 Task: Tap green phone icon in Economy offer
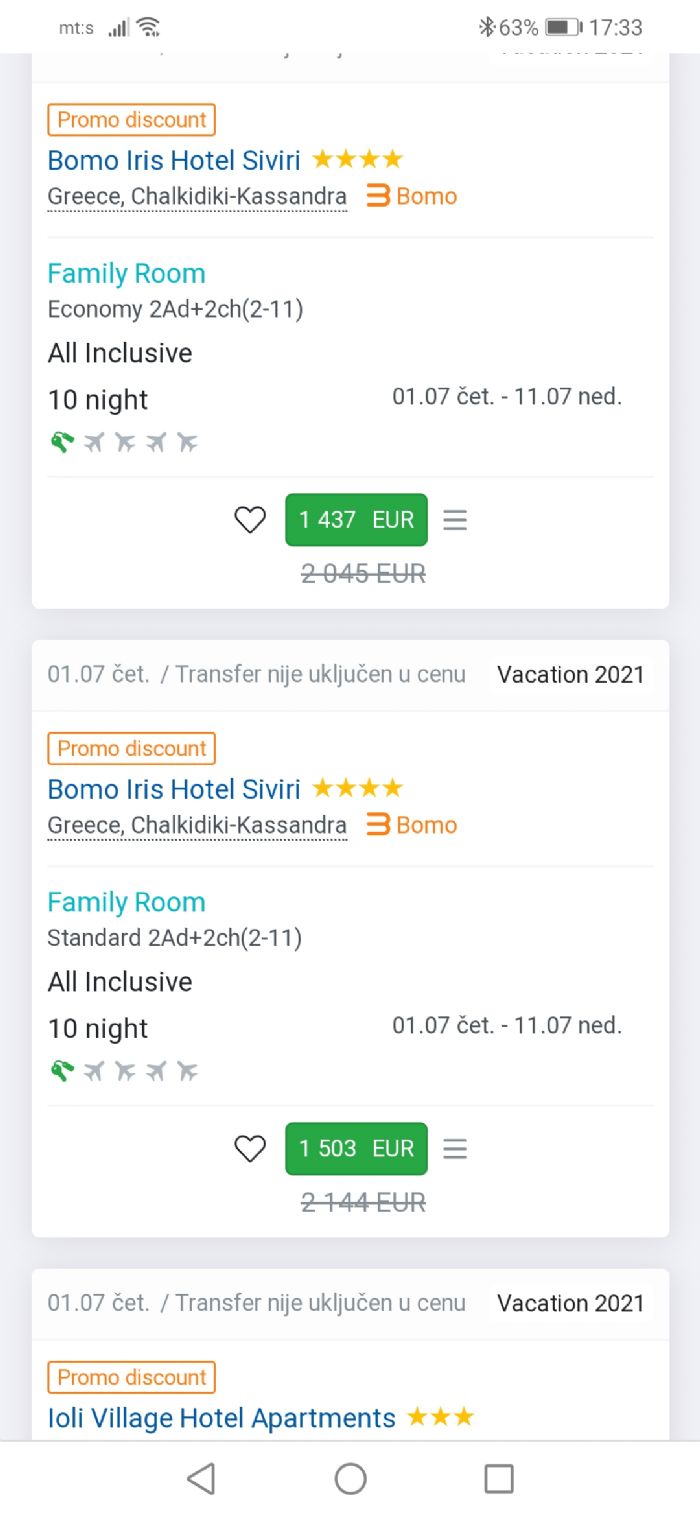62,441
